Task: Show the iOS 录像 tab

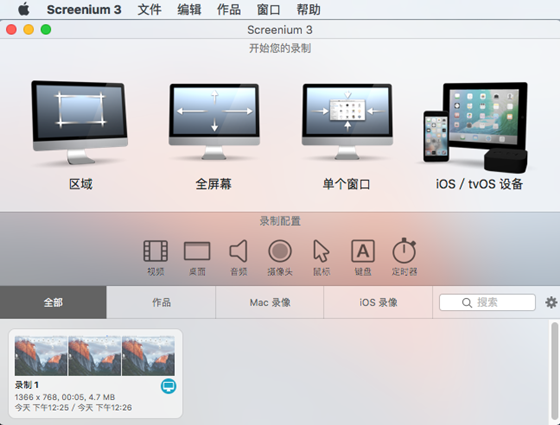Action: click(378, 302)
